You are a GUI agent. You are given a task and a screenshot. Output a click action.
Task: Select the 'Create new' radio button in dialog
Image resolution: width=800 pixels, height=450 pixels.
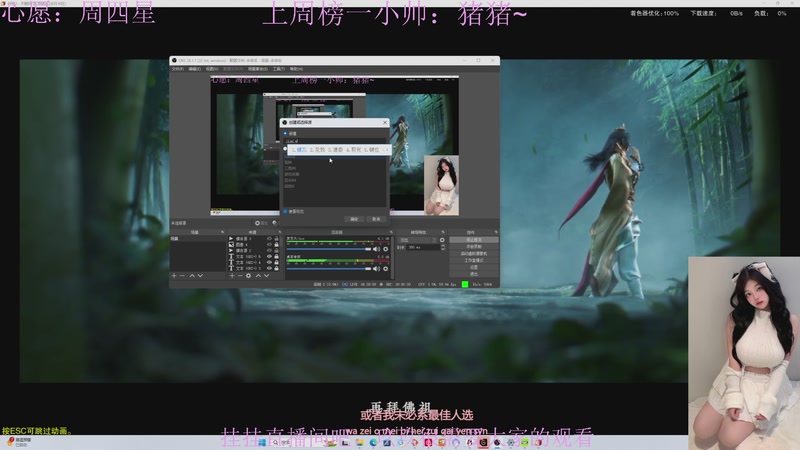coord(285,134)
